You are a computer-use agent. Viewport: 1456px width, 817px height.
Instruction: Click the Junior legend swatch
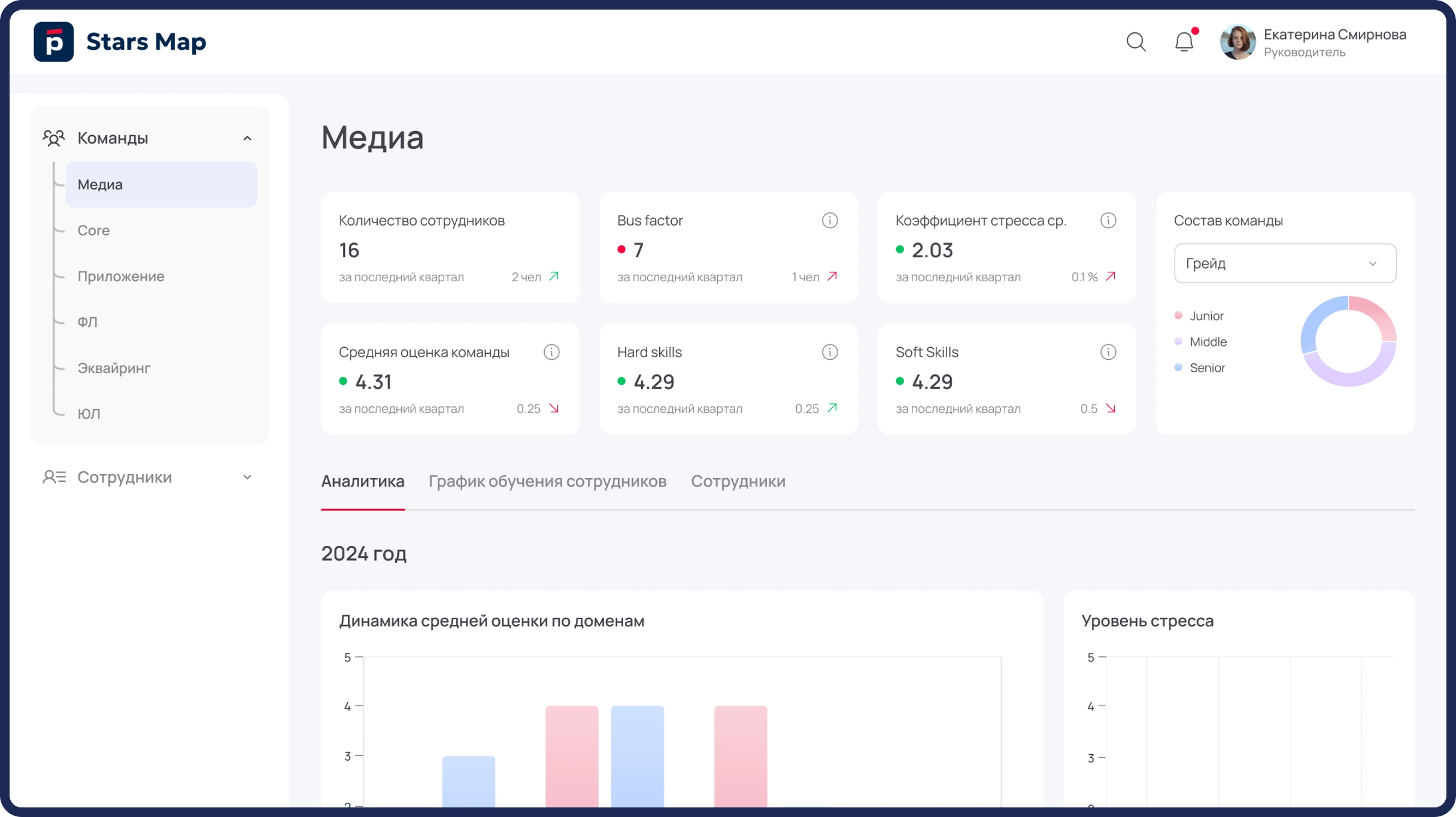[x=1178, y=315]
